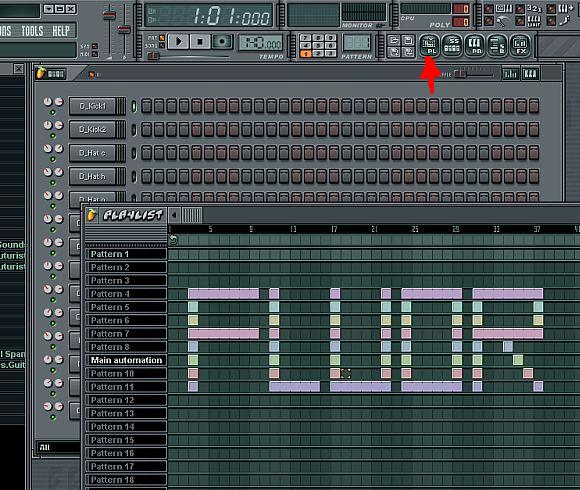The width and height of the screenshot is (580, 490).
Task: Arm recording with the Record button
Action: [222, 41]
